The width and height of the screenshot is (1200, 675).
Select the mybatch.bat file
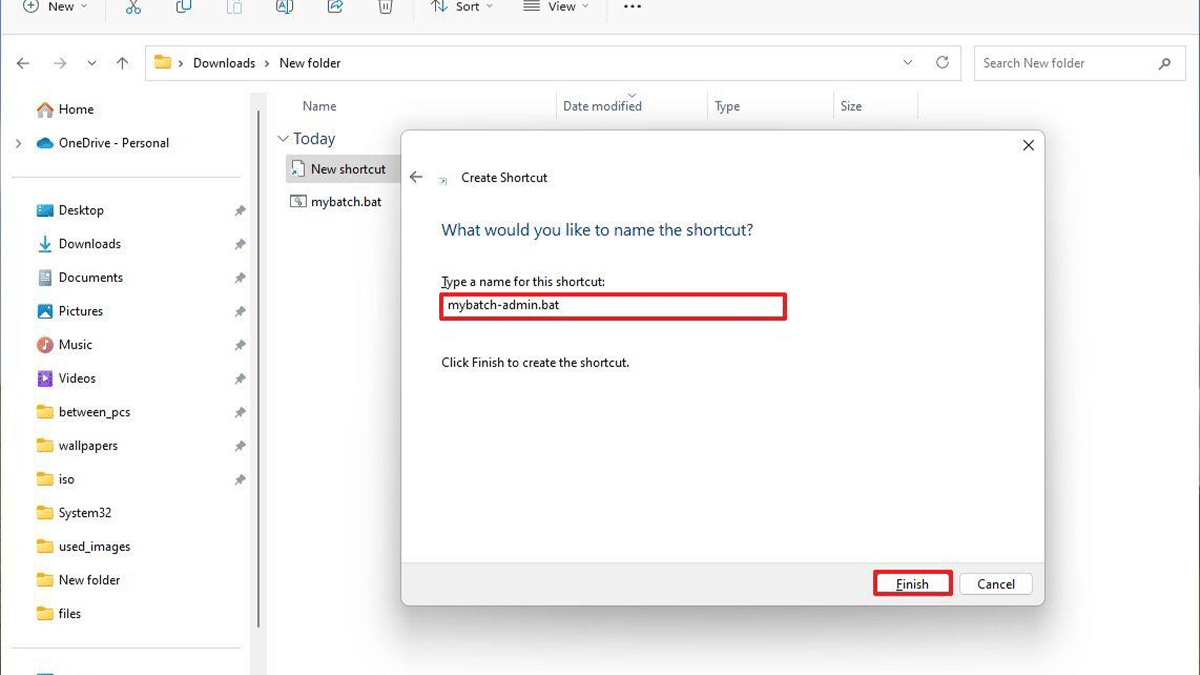point(345,202)
